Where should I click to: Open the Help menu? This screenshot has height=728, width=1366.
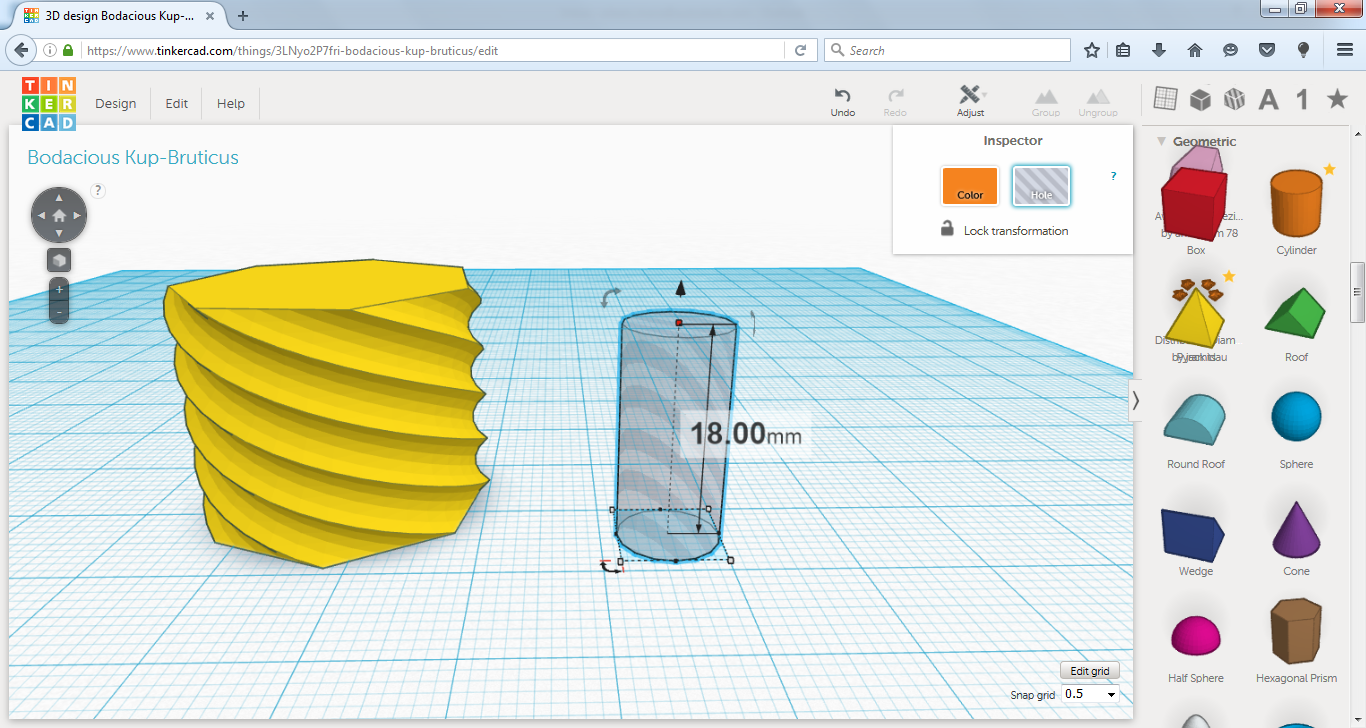point(231,104)
